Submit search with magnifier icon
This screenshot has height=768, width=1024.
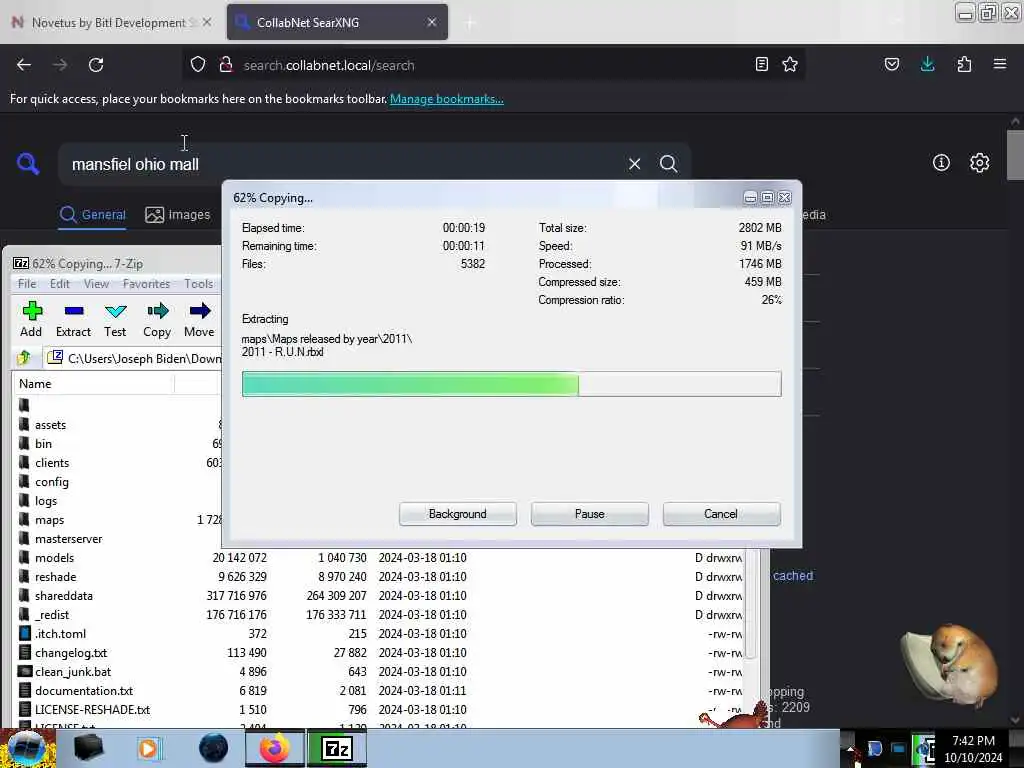pos(668,164)
